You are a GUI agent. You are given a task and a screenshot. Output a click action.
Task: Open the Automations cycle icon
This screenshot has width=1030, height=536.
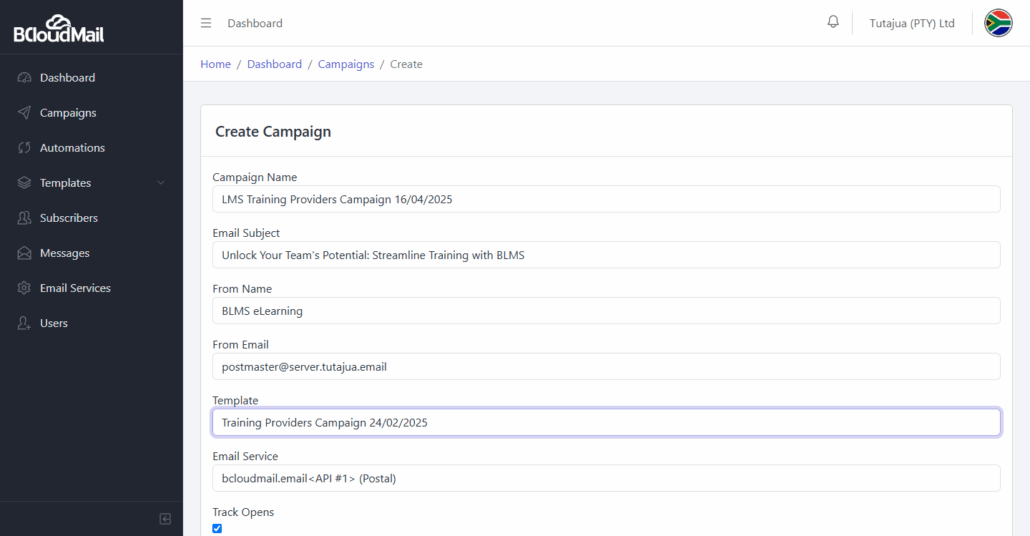(24, 148)
